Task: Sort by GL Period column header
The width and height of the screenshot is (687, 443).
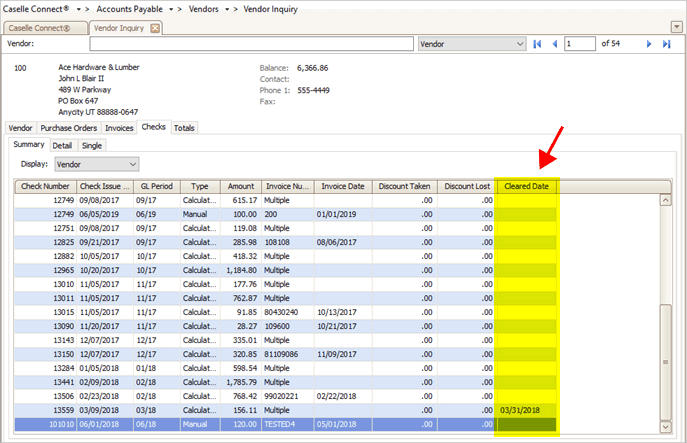Action: click(157, 186)
